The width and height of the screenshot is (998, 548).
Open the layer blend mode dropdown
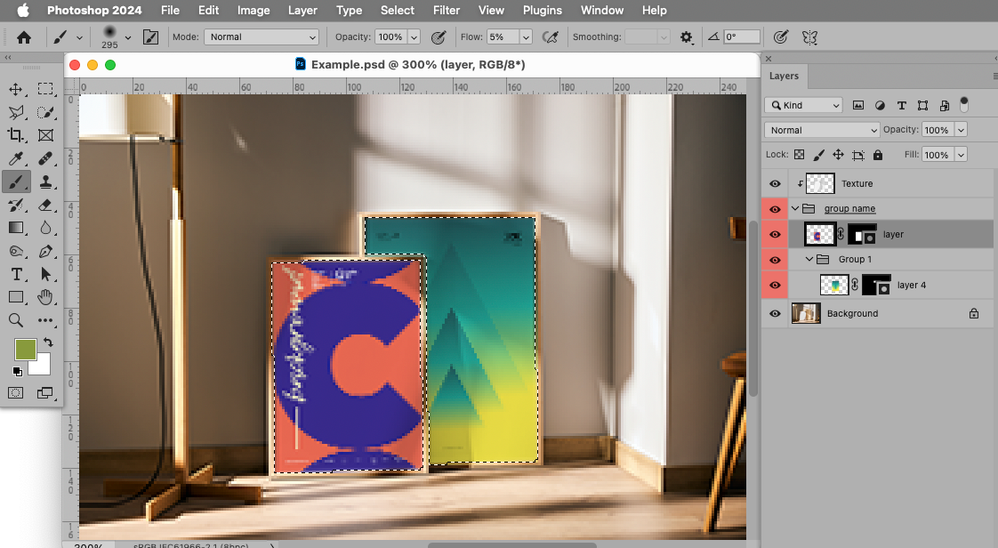click(x=822, y=130)
